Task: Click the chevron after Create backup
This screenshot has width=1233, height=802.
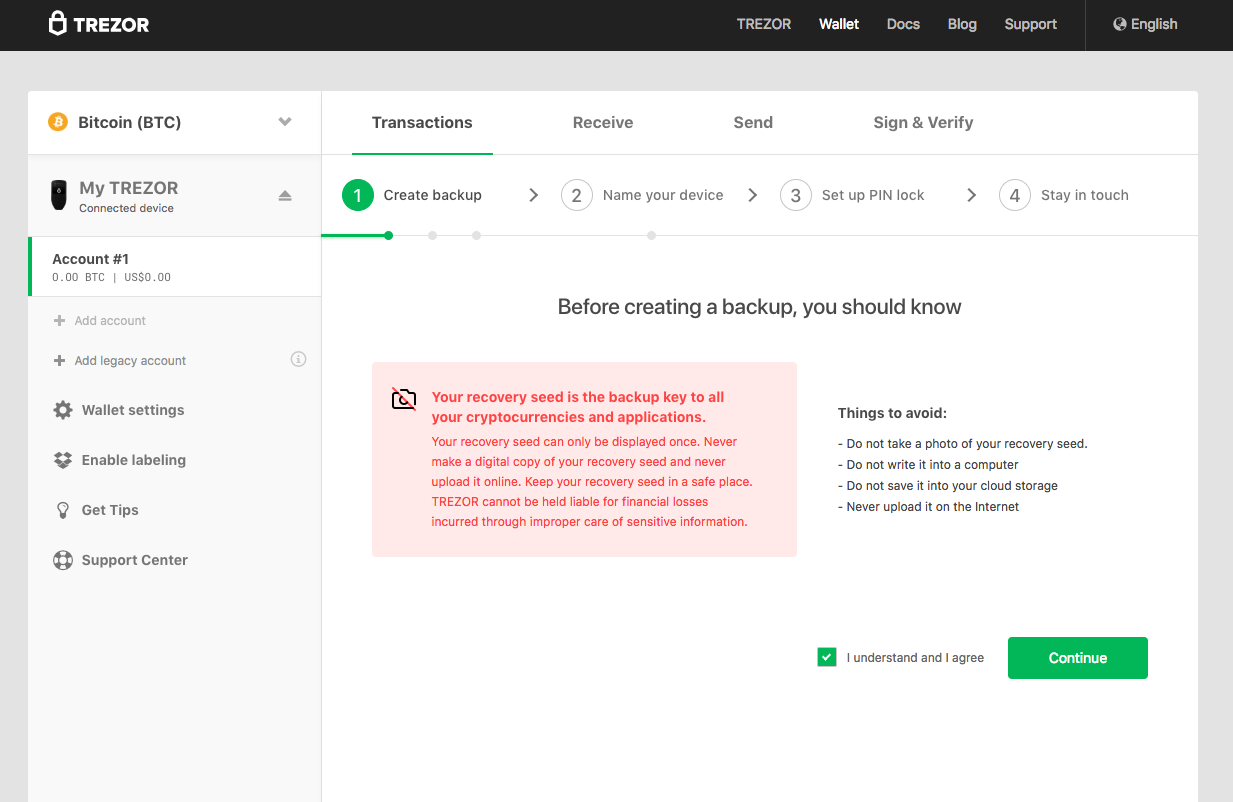Action: click(534, 195)
